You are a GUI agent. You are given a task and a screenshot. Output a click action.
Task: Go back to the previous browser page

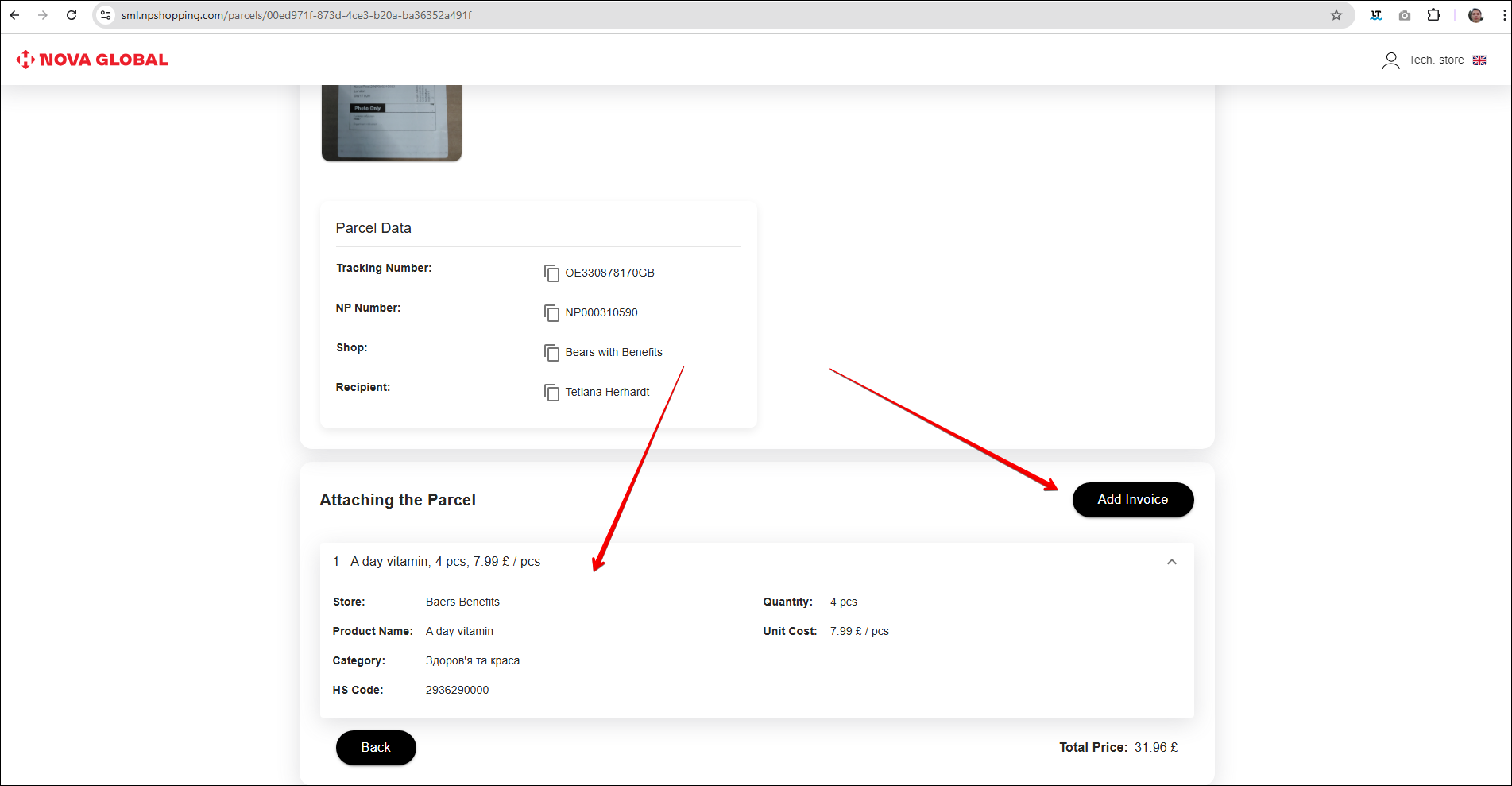click(x=14, y=15)
